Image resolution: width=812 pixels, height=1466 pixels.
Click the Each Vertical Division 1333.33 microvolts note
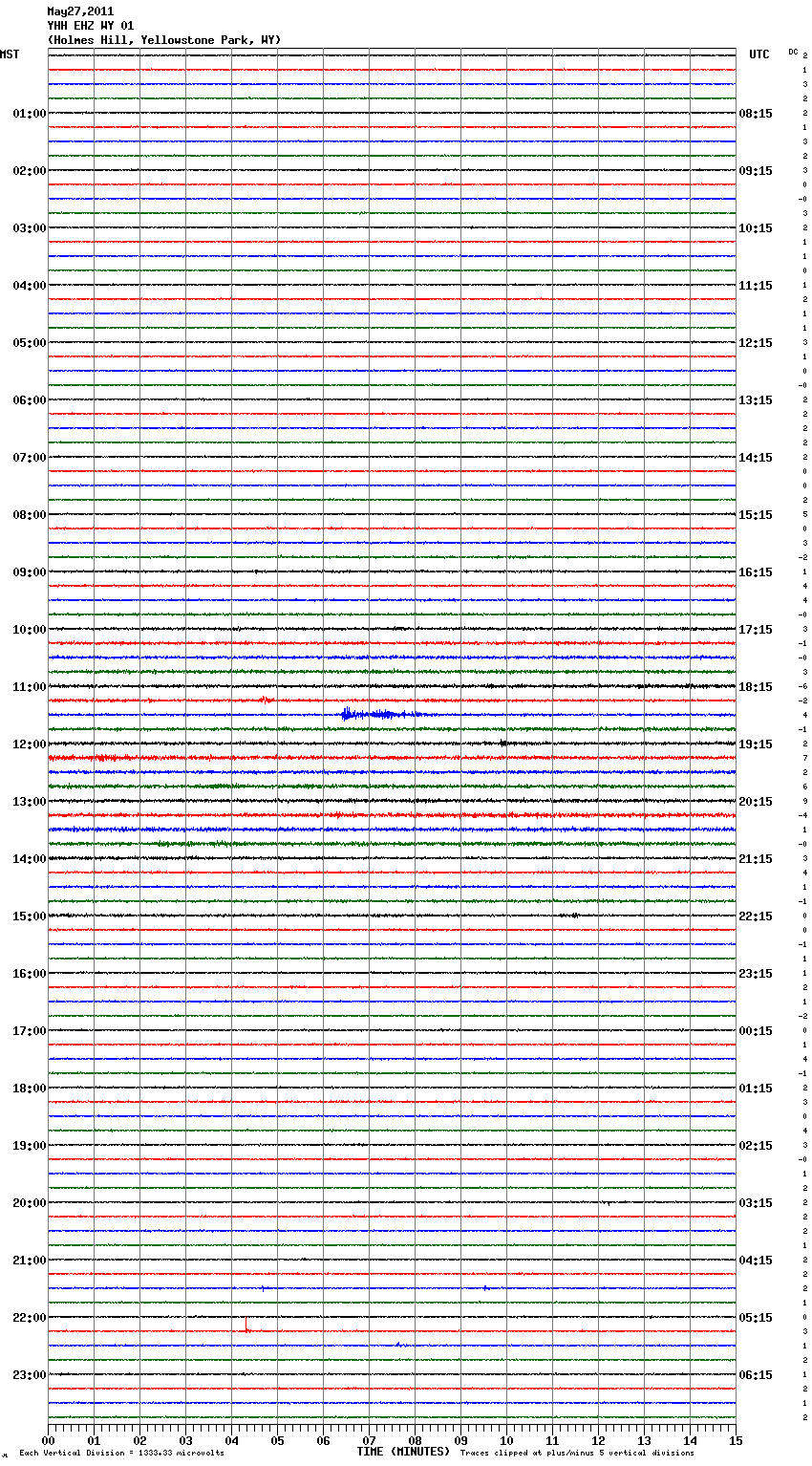tap(121, 1454)
